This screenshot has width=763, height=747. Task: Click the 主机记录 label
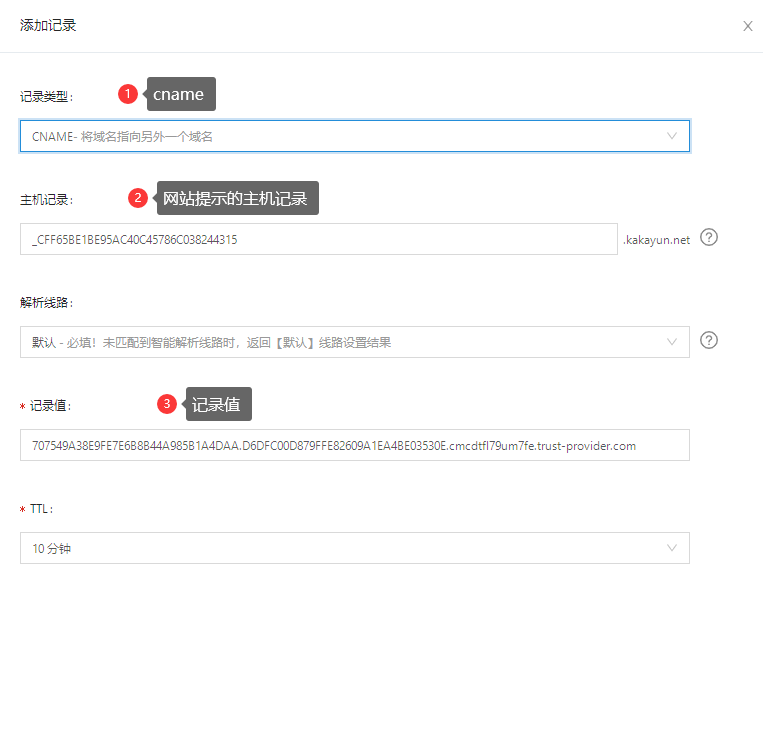coord(46,200)
